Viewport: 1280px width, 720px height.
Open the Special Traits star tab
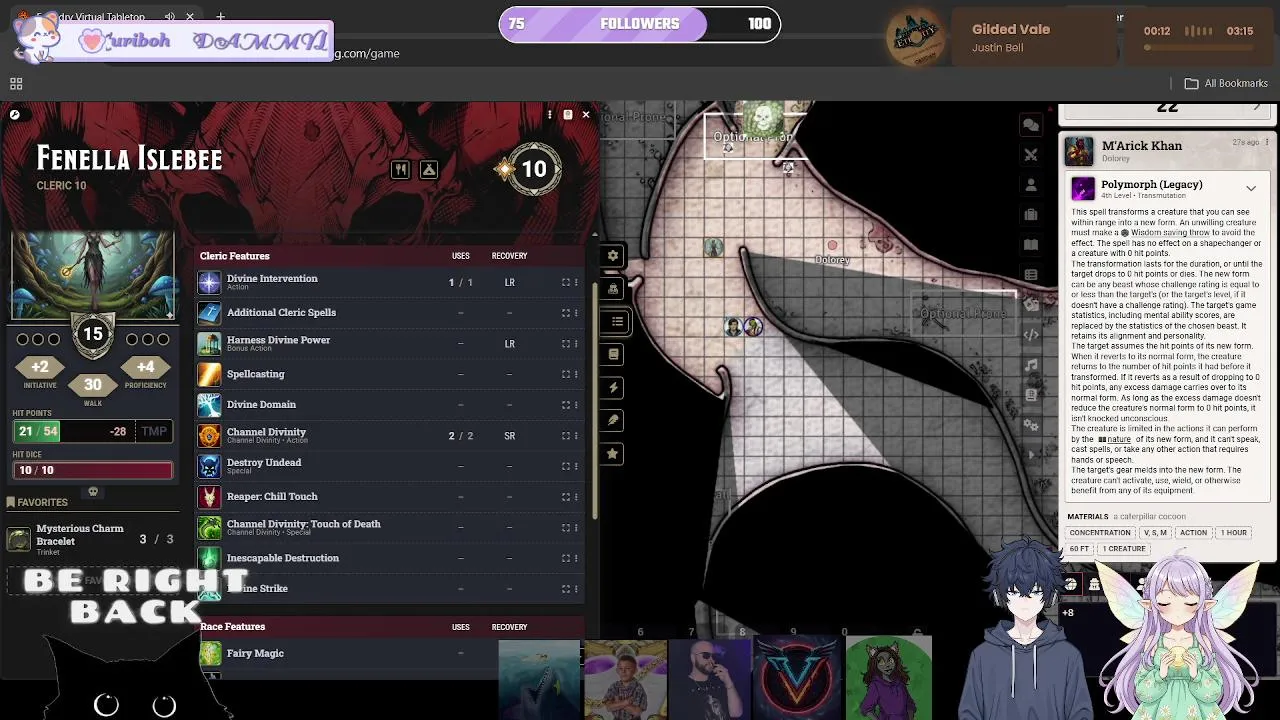click(613, 453)
